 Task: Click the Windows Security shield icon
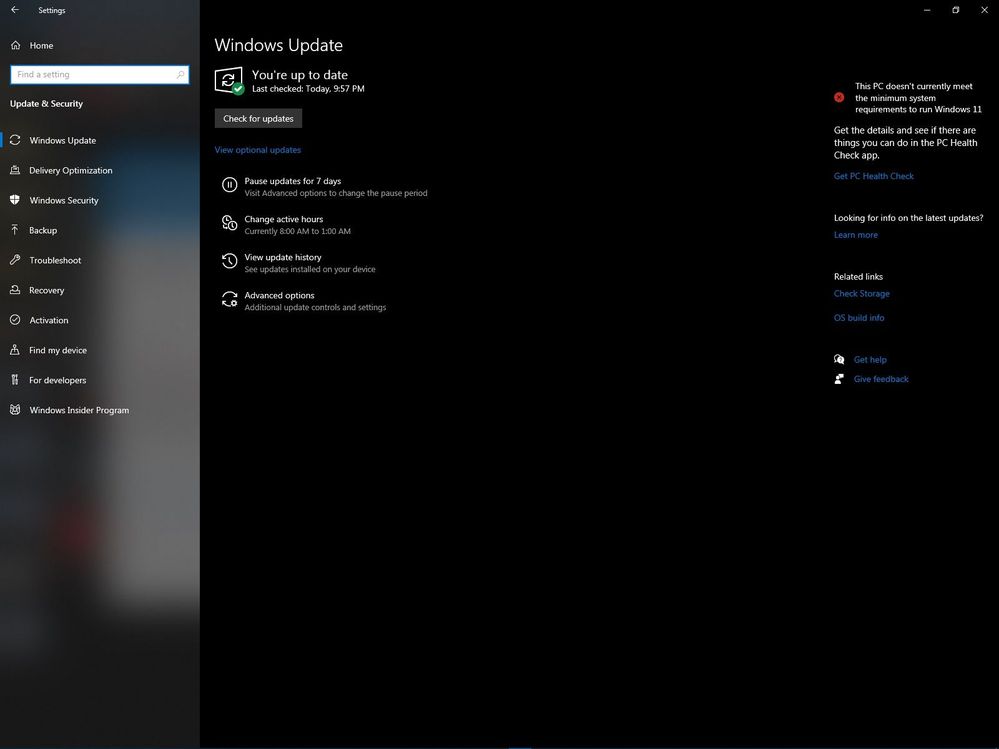coord(15,200)
